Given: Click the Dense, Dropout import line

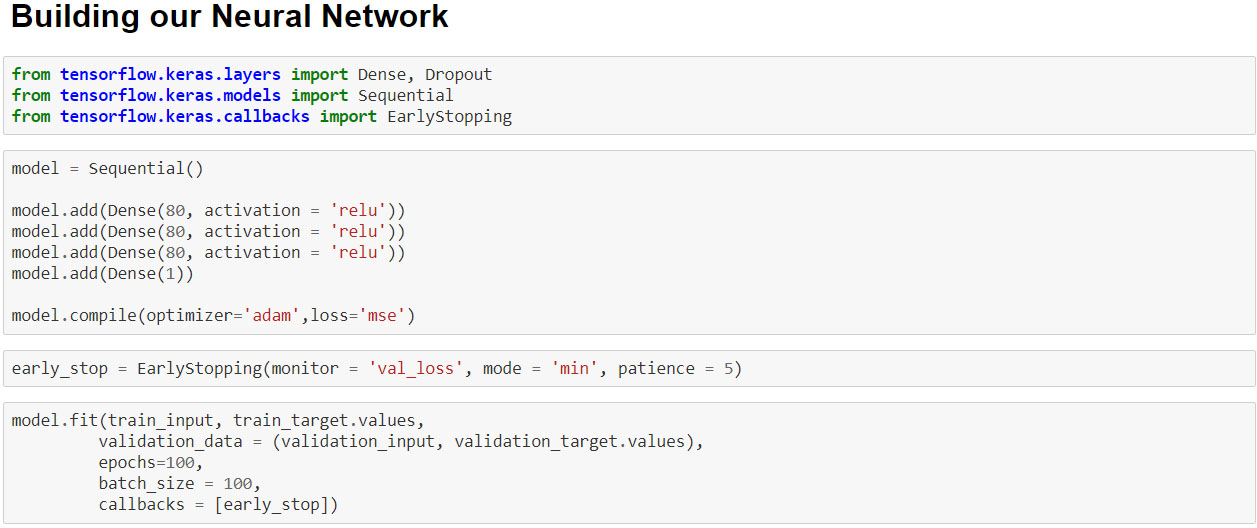Looking at the screenshot, I should coord(252,75).
